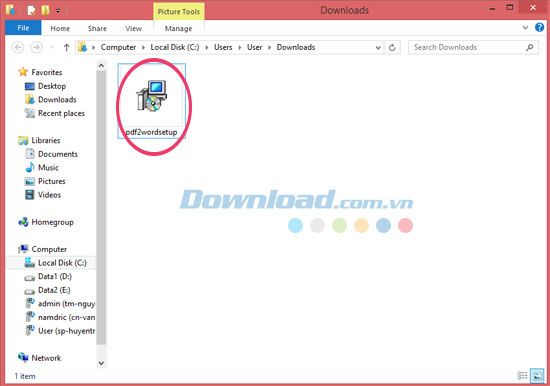Click the Favorites star icon
This screenshot has height=386, width=550.
click(23, 72)
